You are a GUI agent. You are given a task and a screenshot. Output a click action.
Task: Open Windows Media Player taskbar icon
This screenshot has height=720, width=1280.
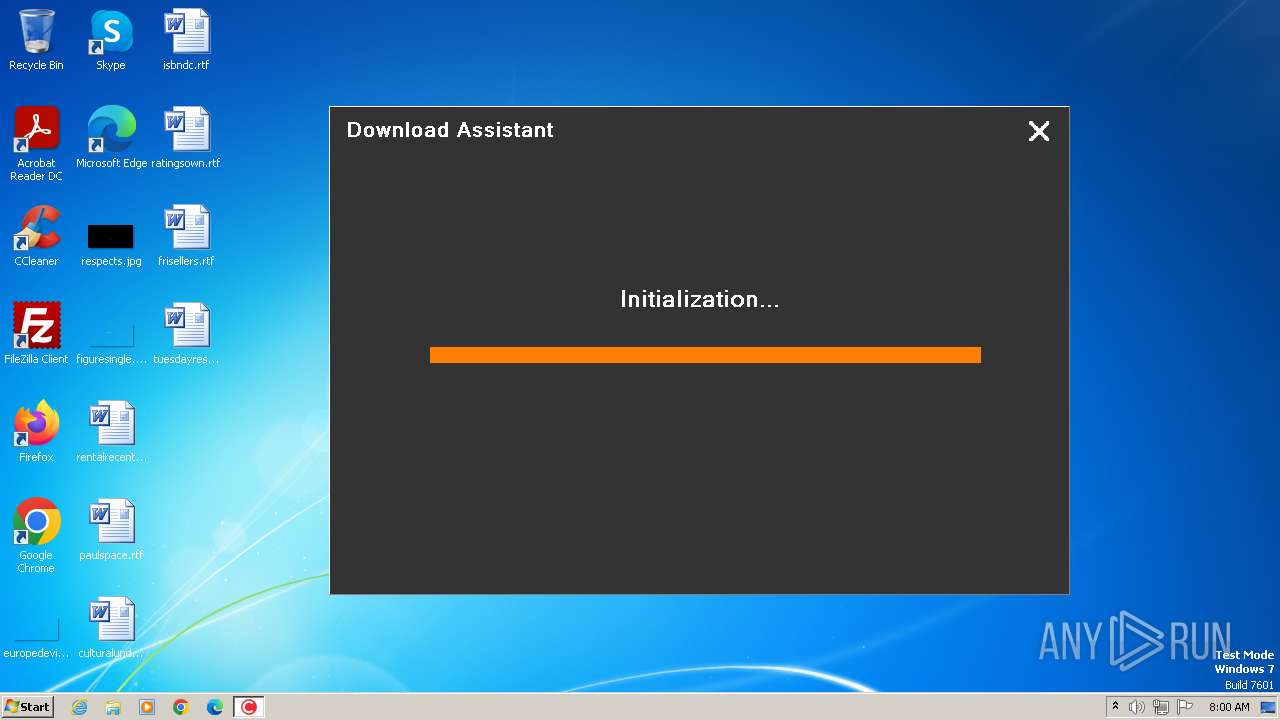tap(147, 707)
